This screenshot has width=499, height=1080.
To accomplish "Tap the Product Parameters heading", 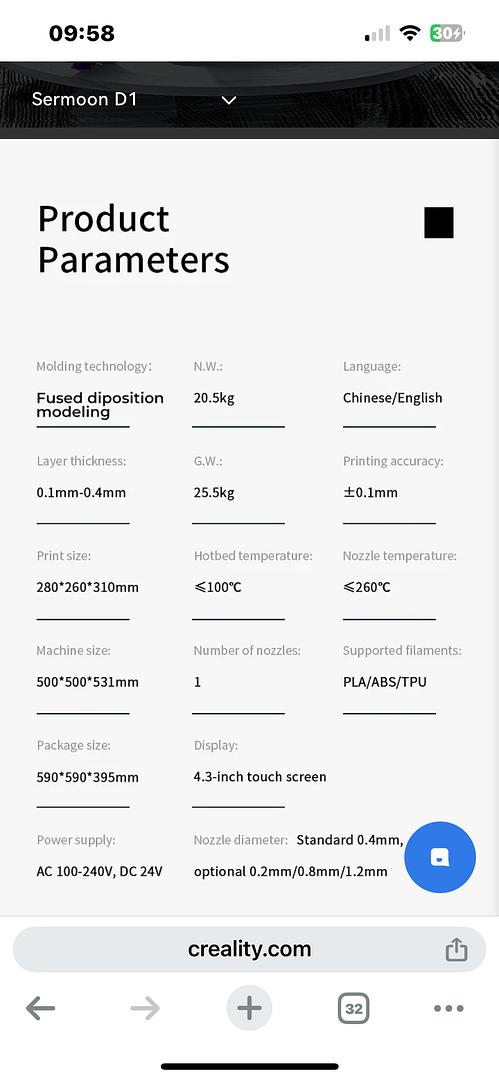I will [133, 240].
